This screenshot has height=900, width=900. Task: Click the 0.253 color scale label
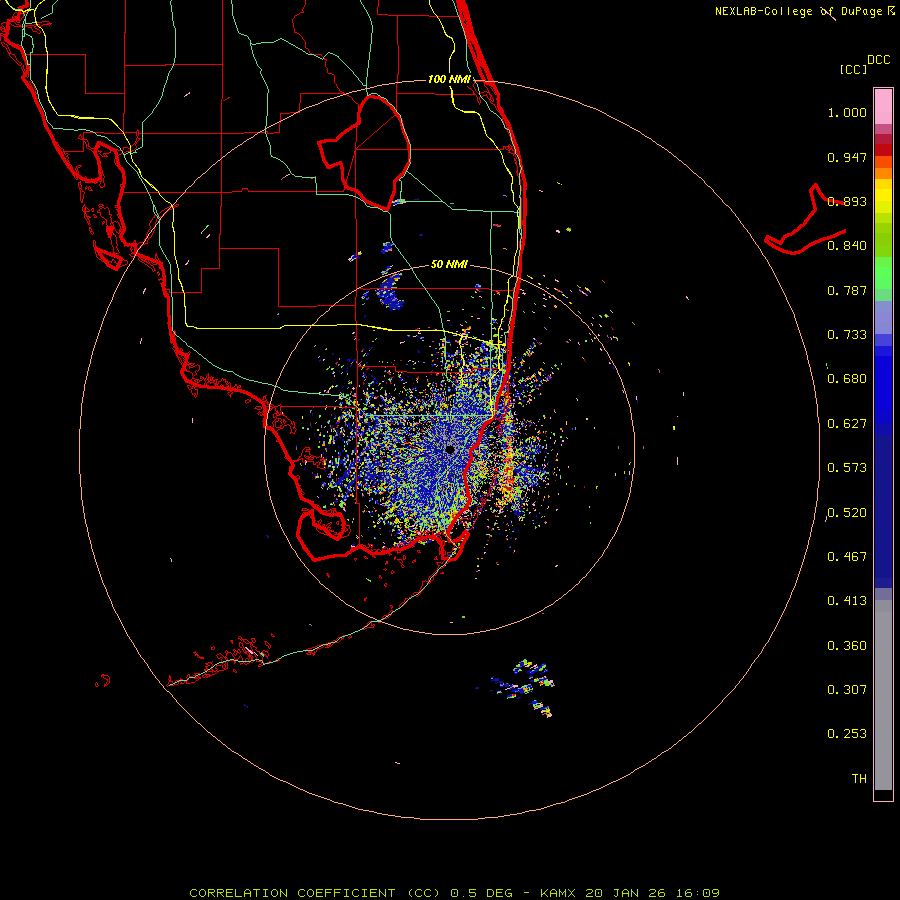pos(847,734)
